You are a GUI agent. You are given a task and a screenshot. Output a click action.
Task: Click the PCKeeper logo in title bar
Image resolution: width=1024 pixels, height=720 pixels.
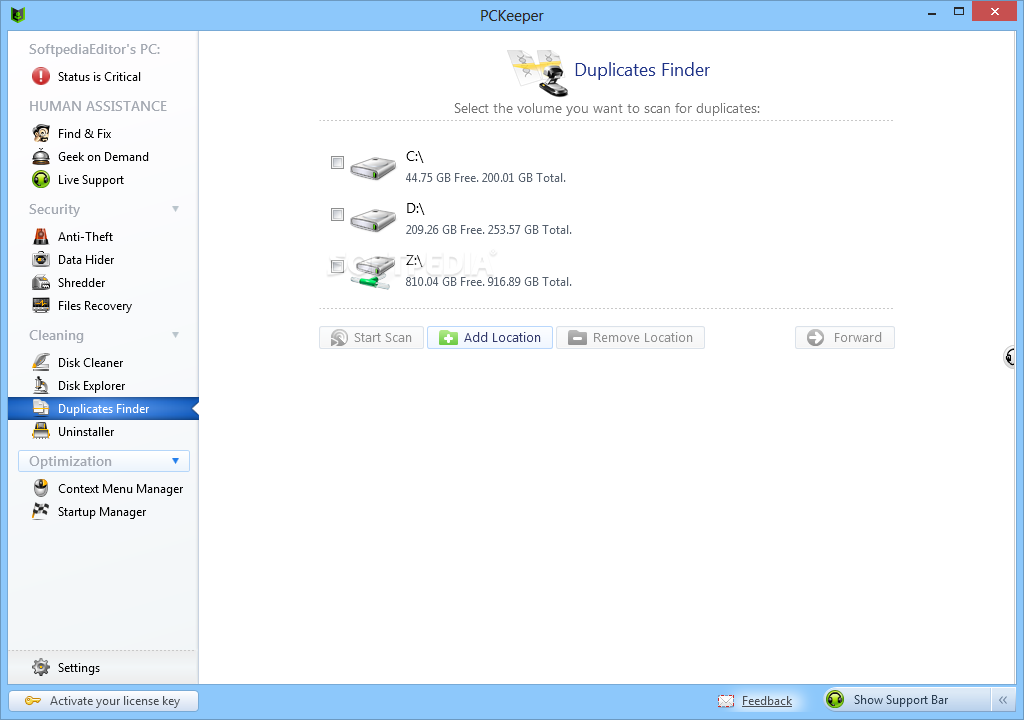18,14
